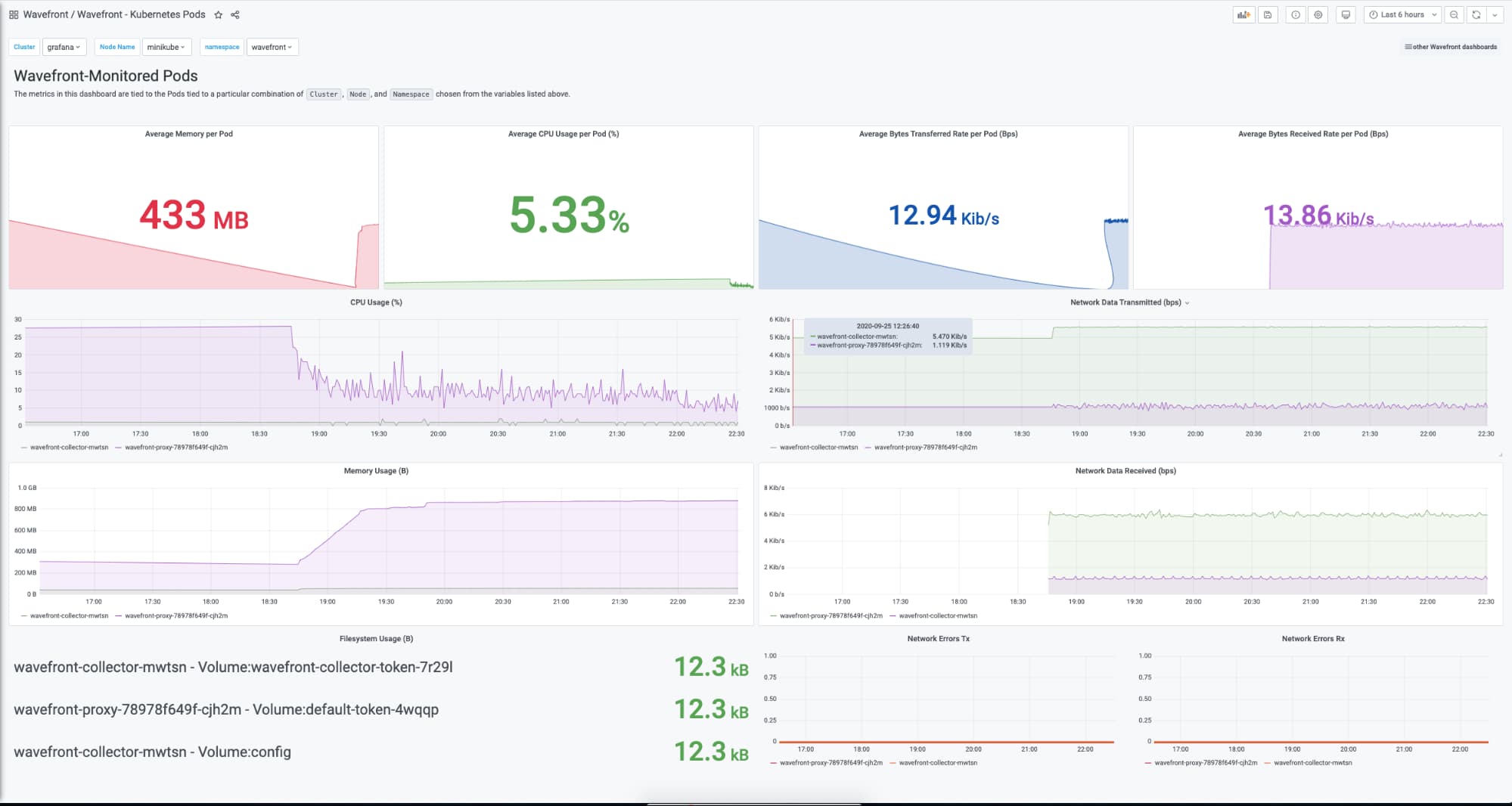The height and width of the screenshot is (806, 1512).
Task: Click the 13.86 Kib/s received rate value
Action: 1318,215
